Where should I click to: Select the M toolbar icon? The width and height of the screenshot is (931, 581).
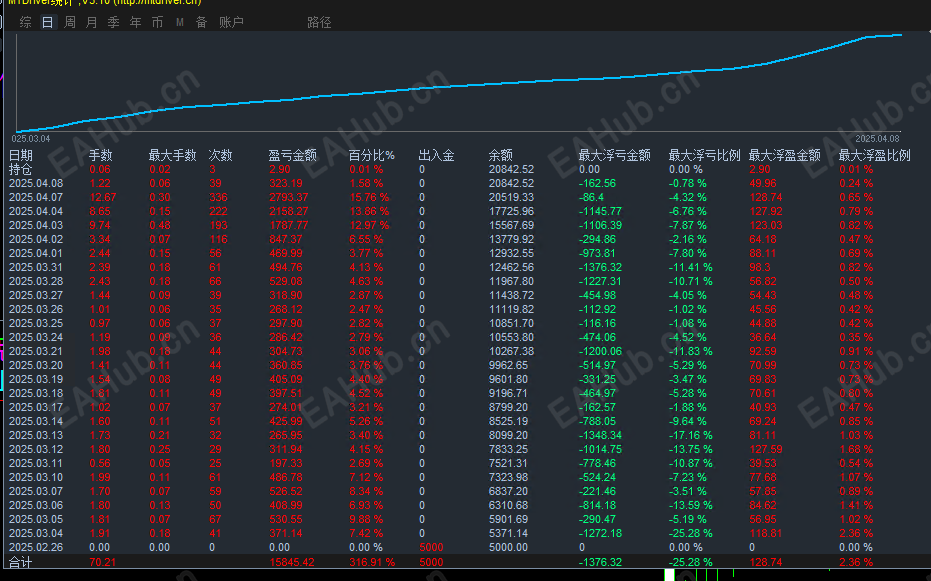pos(178,22)
